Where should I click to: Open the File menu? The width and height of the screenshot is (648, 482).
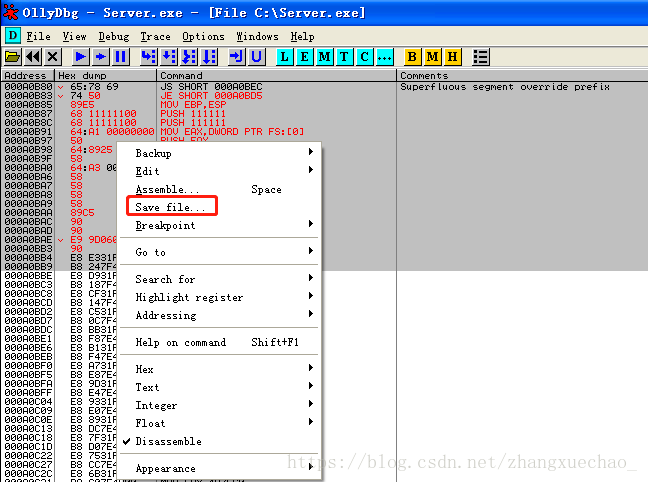click(38, 36)
